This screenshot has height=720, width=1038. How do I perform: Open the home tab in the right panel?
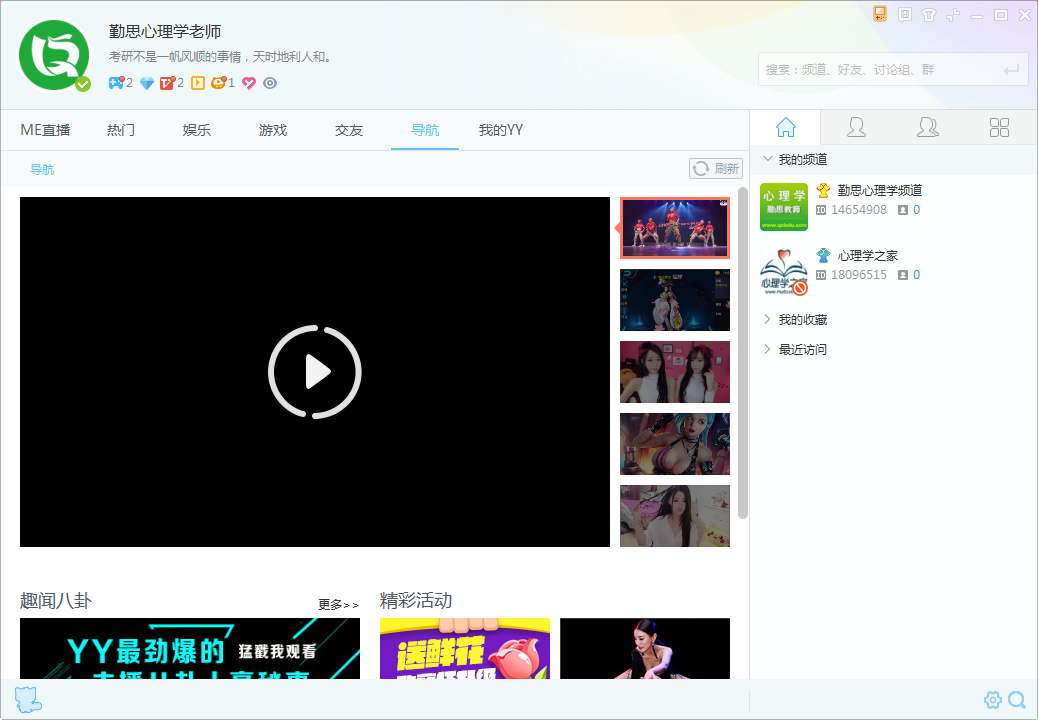[786, 127]
